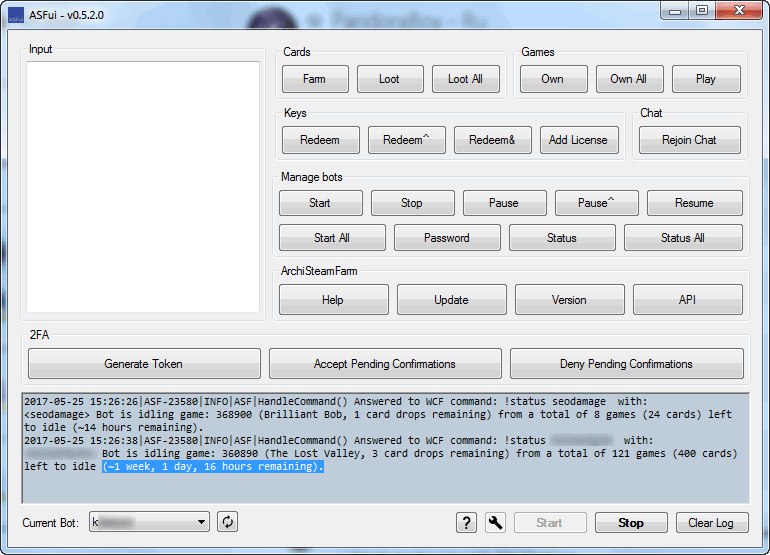The image size is (770, 555).
Task: Click the Clear Log button
Action: (x=712, y=523)
